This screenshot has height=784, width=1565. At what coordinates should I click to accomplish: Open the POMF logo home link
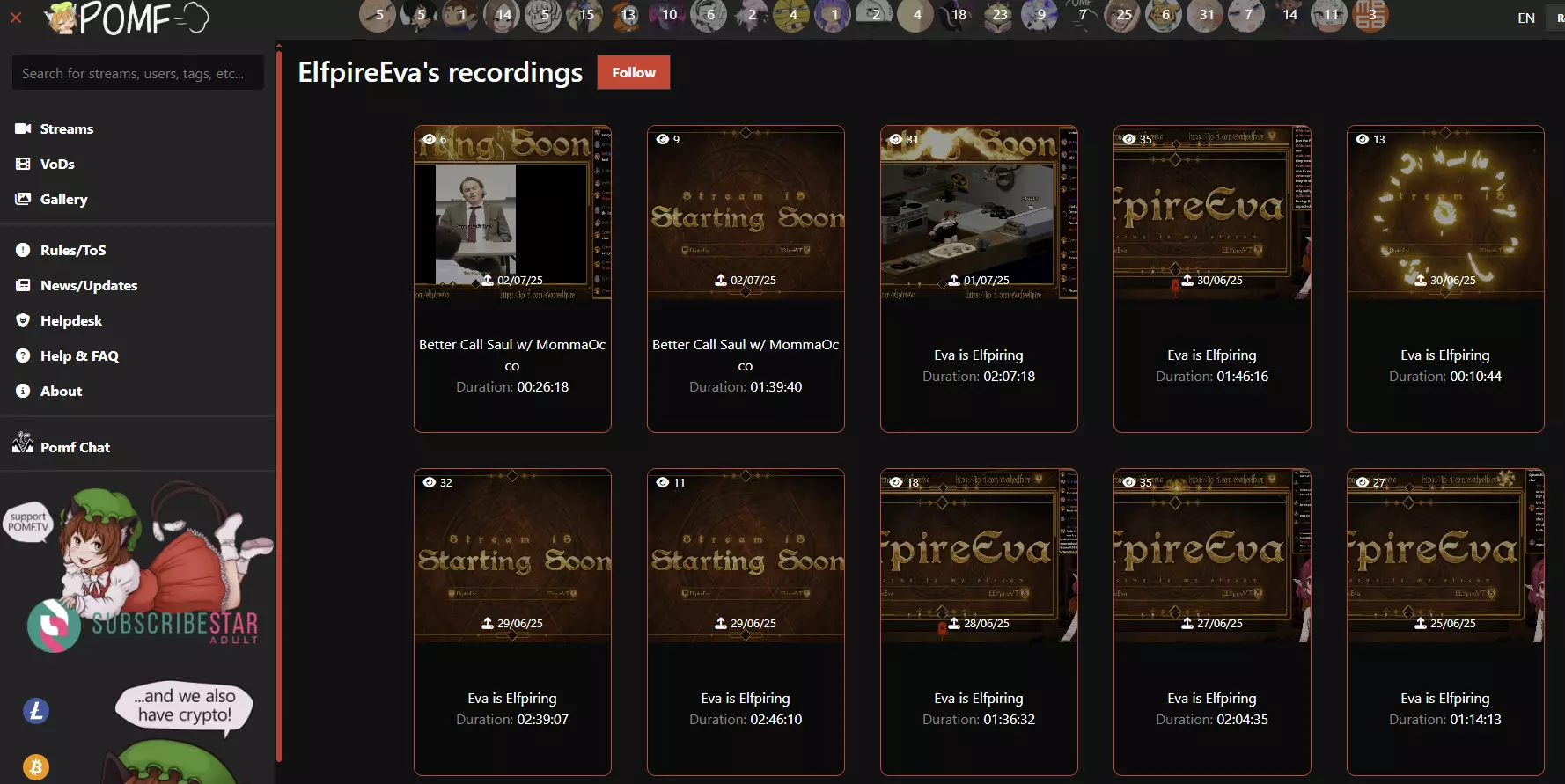click(x=128, y=18)
